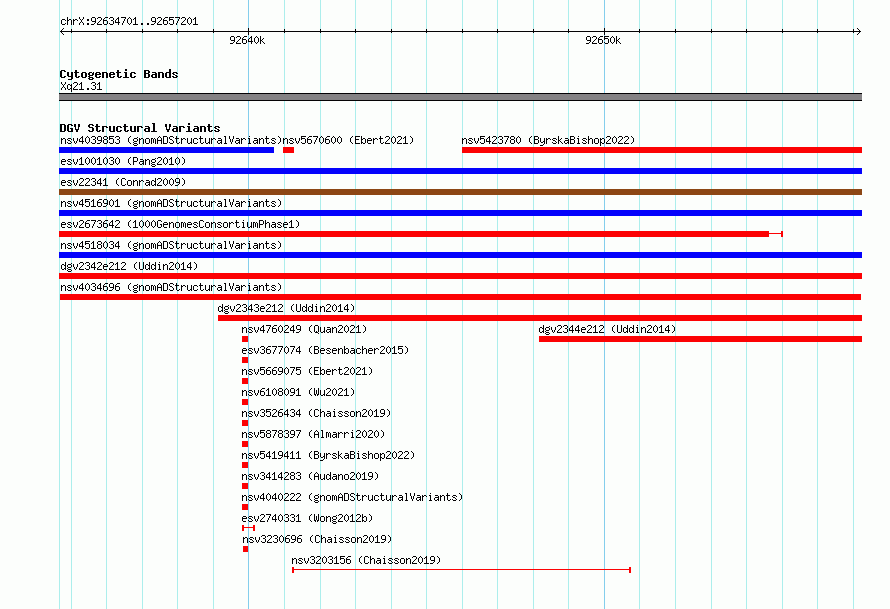This screenshot has height=609, width=890.
Task: Select the nsv4516901 gnomADStructuralVariants label
Action: 171,203
